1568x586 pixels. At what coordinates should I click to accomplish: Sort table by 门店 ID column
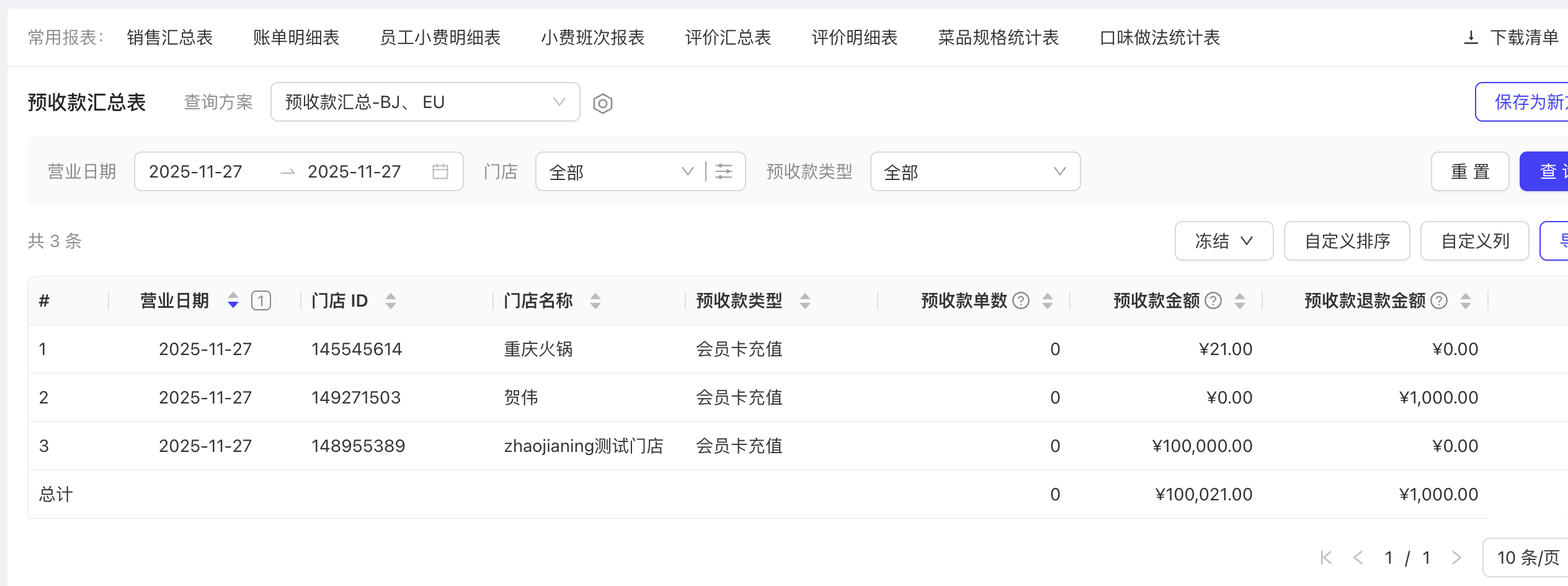click(390, 301)
